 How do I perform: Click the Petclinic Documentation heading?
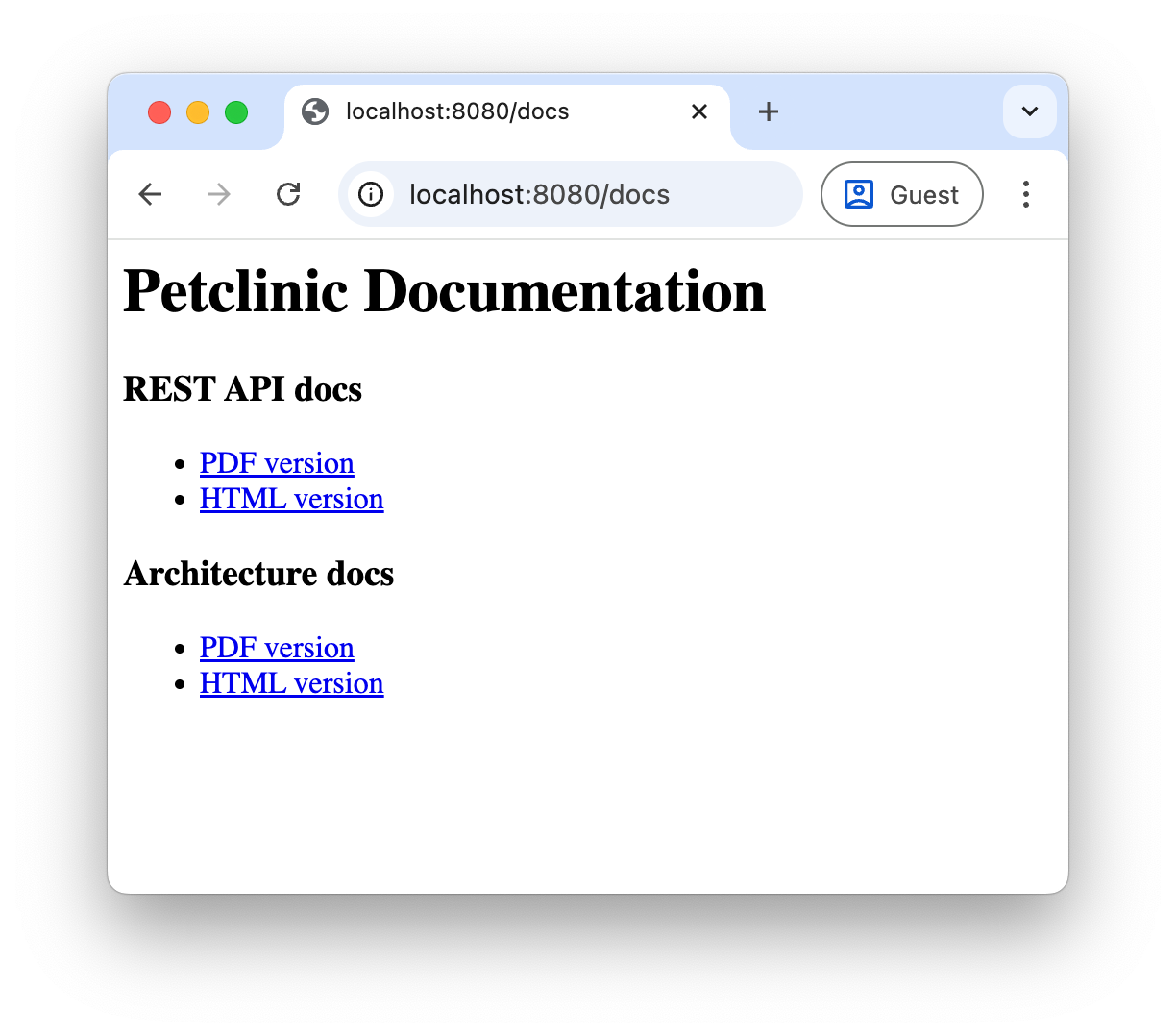pyautogui.click(x=445, y=290)
